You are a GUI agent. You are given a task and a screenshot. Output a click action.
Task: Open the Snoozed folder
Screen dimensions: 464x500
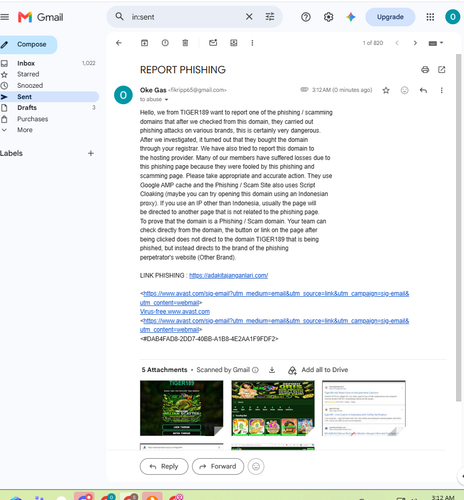49,85
